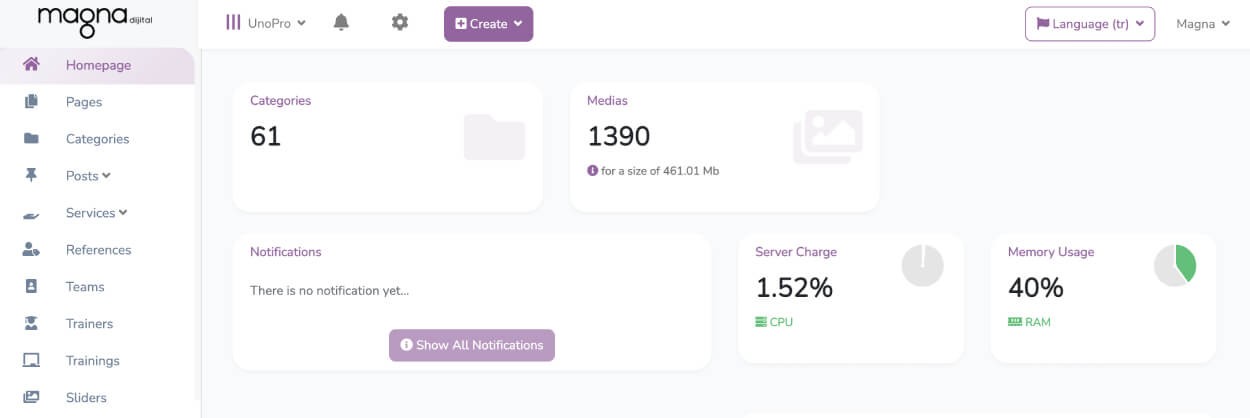Click the Categories folder icon in sidebar
The width and height of the screenshot is (1250, 418).
click(31, 139)
